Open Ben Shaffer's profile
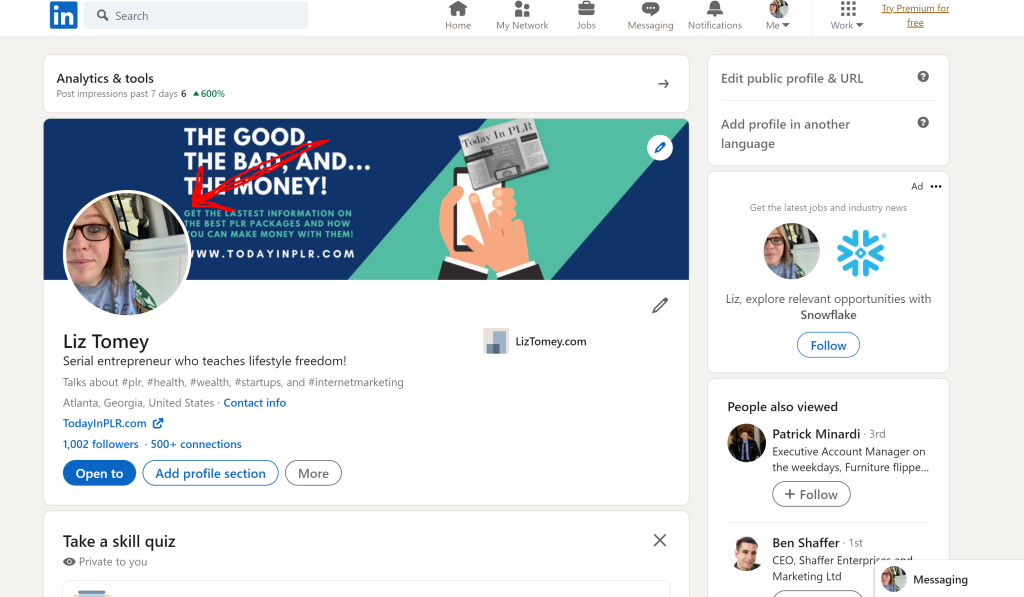The height and width of the screenshot is (597, 1024). click(x=805, y=543)
